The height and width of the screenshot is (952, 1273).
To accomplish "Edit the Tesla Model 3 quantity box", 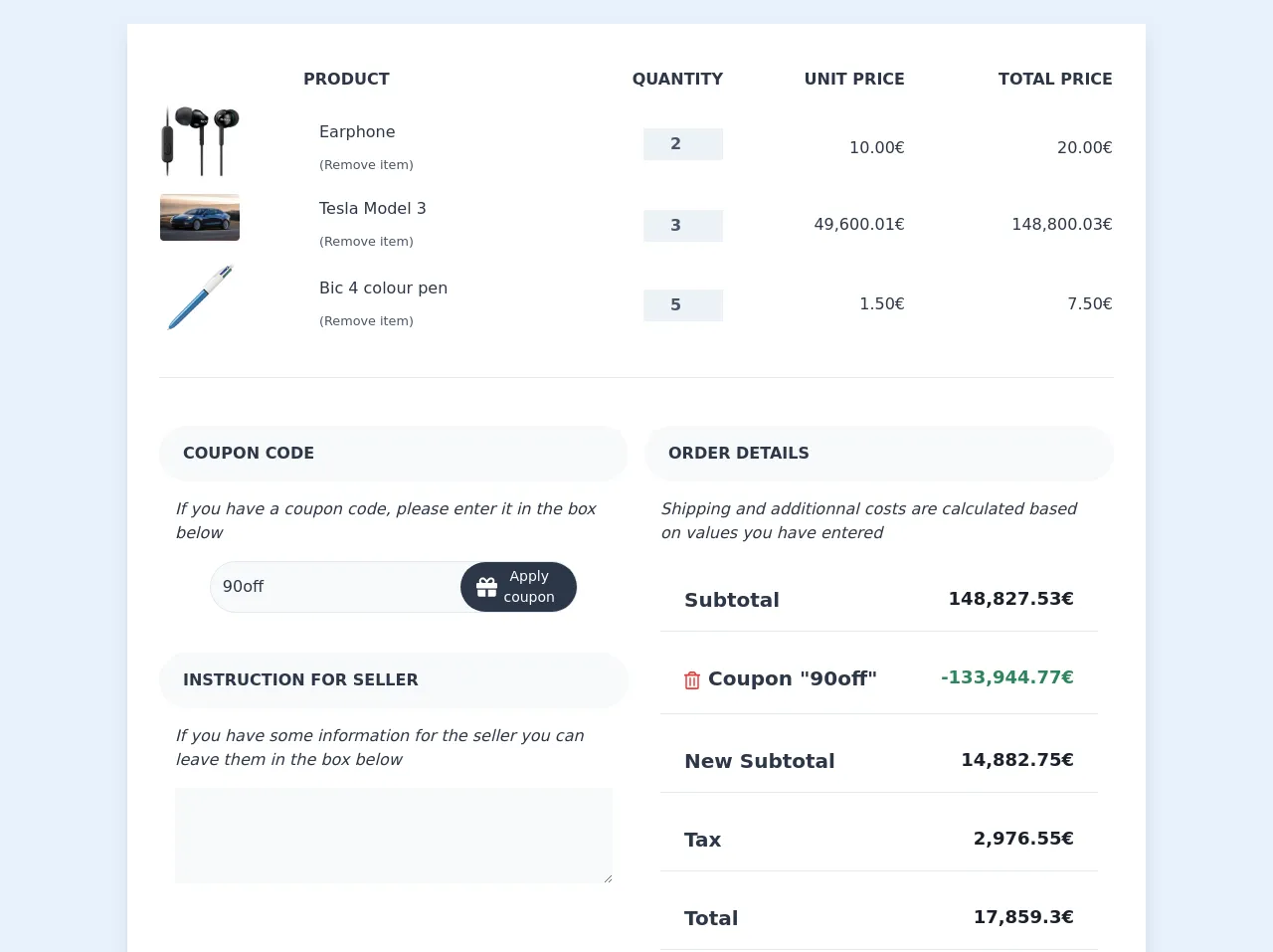I will click(682, 226).
